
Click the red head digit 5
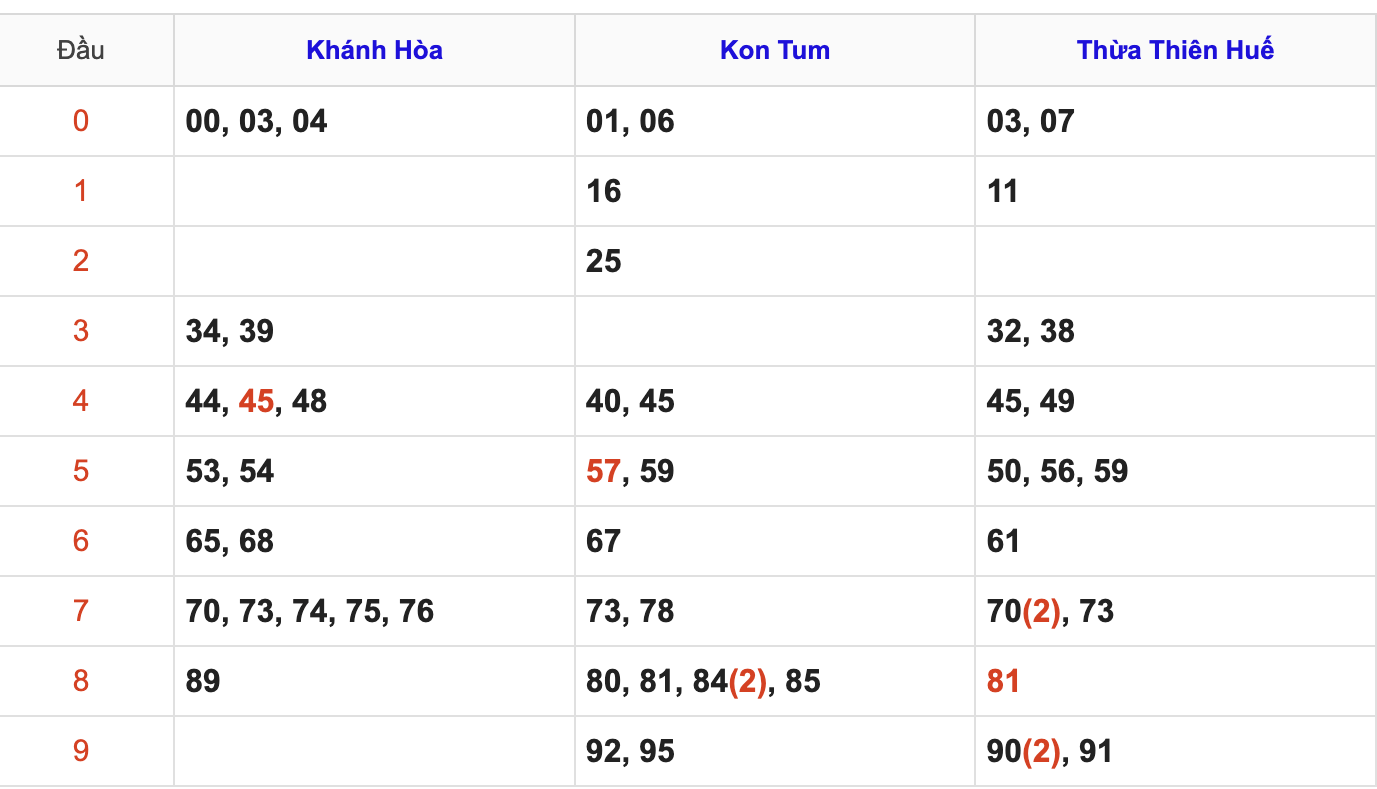81,471
